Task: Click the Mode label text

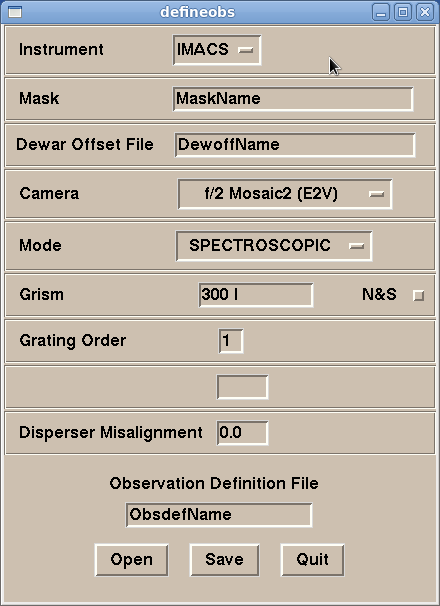Action: pos(40,245)
